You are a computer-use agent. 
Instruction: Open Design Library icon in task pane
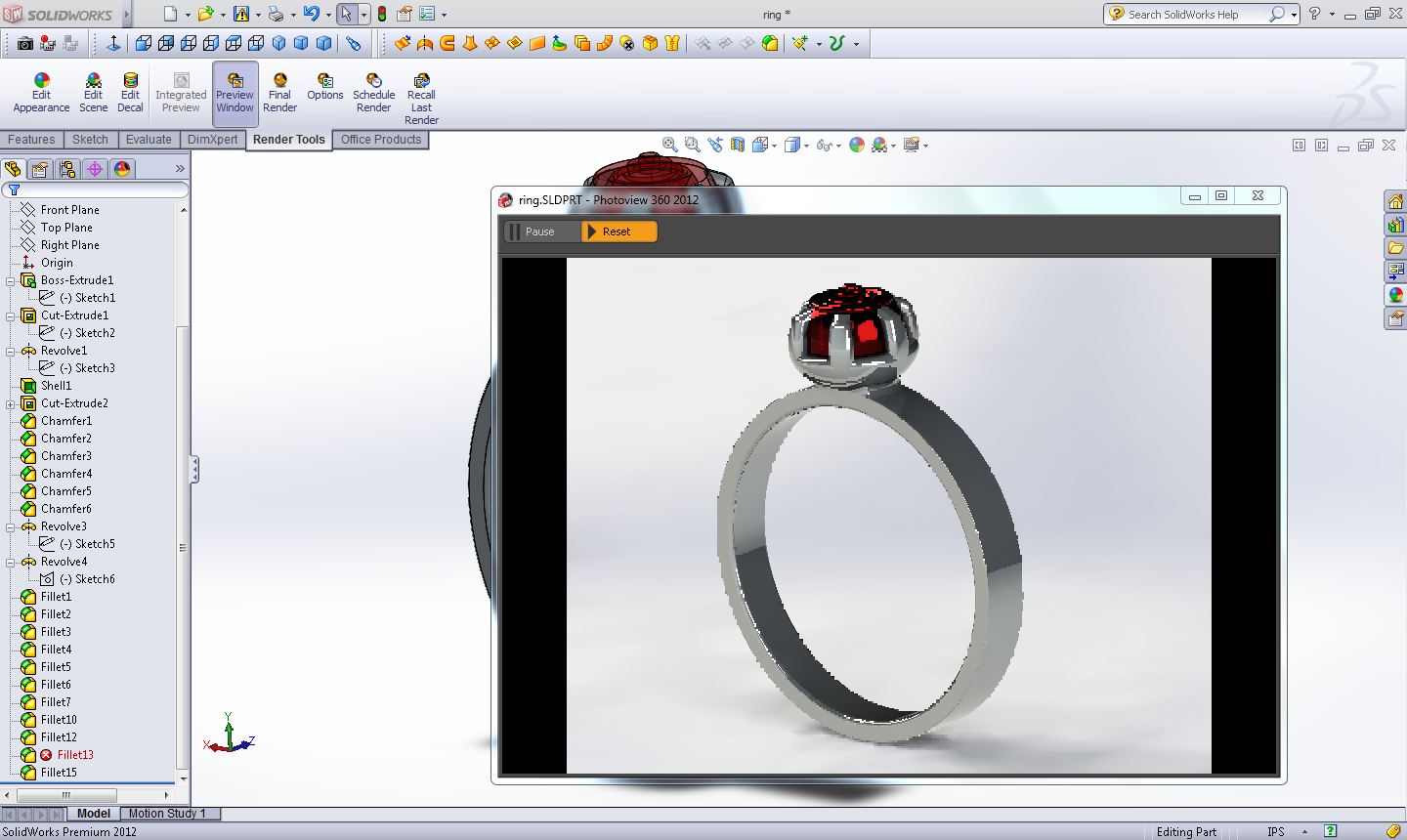click(x=1395, y=225)
